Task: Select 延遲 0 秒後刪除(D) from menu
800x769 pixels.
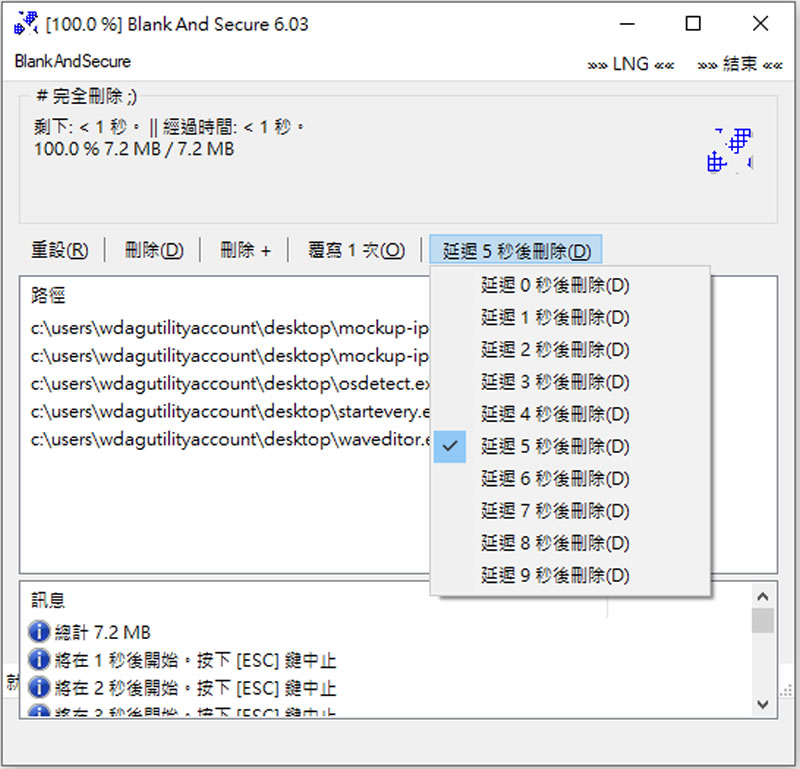Action: [x=571, y=285]
